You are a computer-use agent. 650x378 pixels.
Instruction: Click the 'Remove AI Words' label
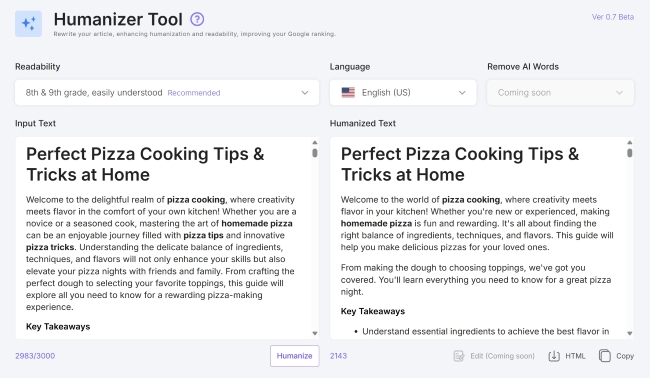point(523,67)
